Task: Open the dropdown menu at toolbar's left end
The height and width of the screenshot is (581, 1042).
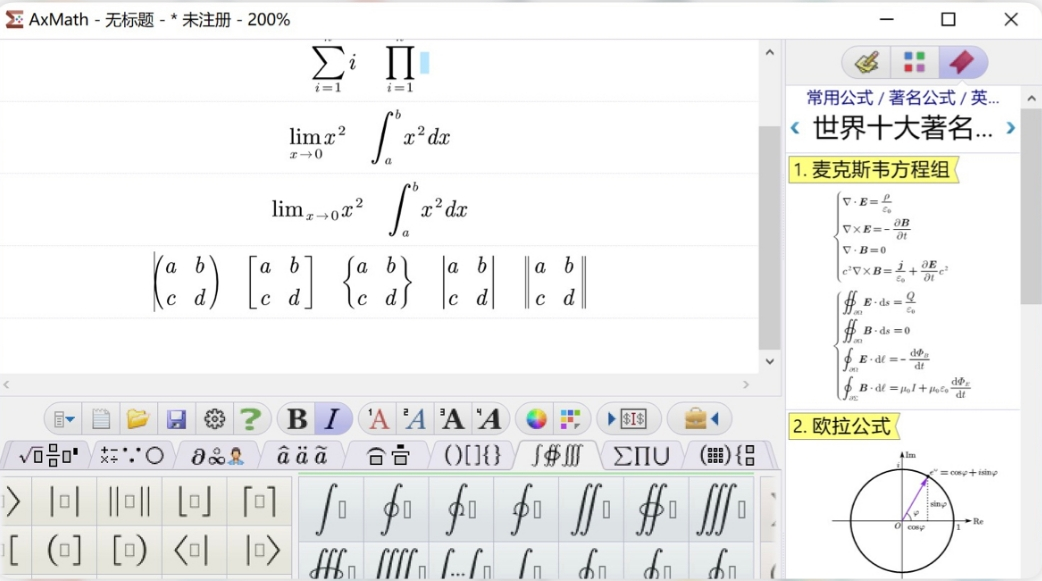Action: click(x=65, y=419)
